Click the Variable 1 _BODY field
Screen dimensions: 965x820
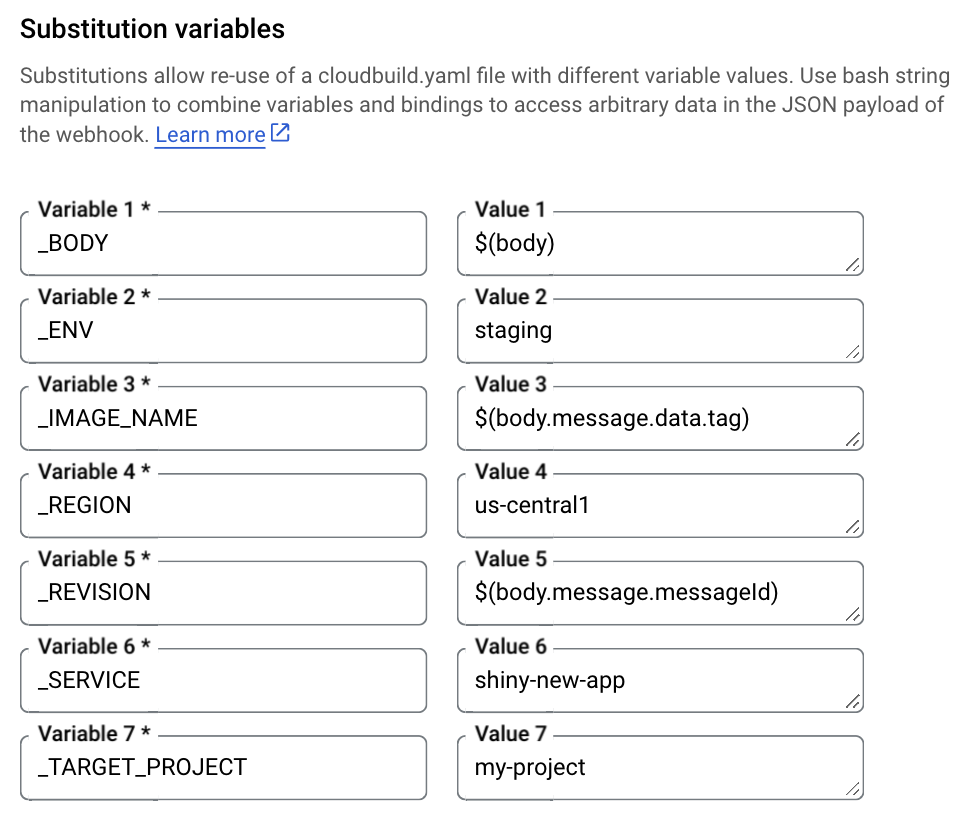click(x=223, y=243)
